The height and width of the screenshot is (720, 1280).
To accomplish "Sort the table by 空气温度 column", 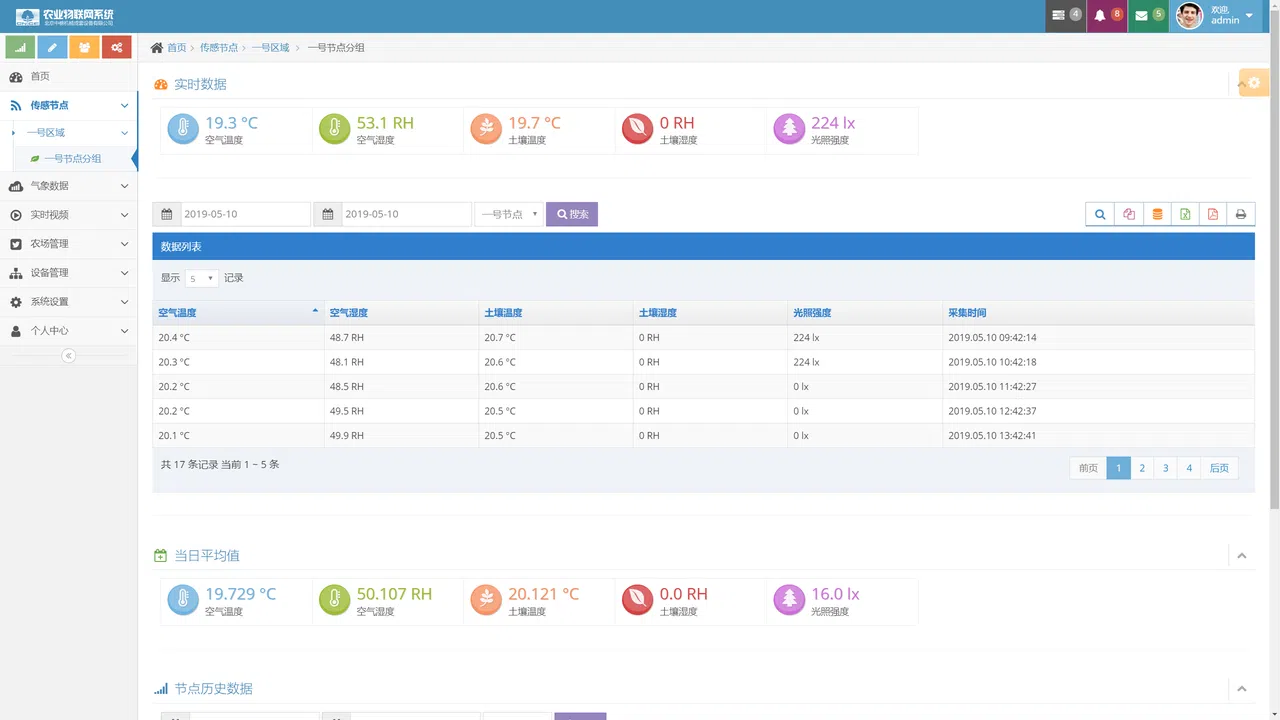I will (238, 313).
